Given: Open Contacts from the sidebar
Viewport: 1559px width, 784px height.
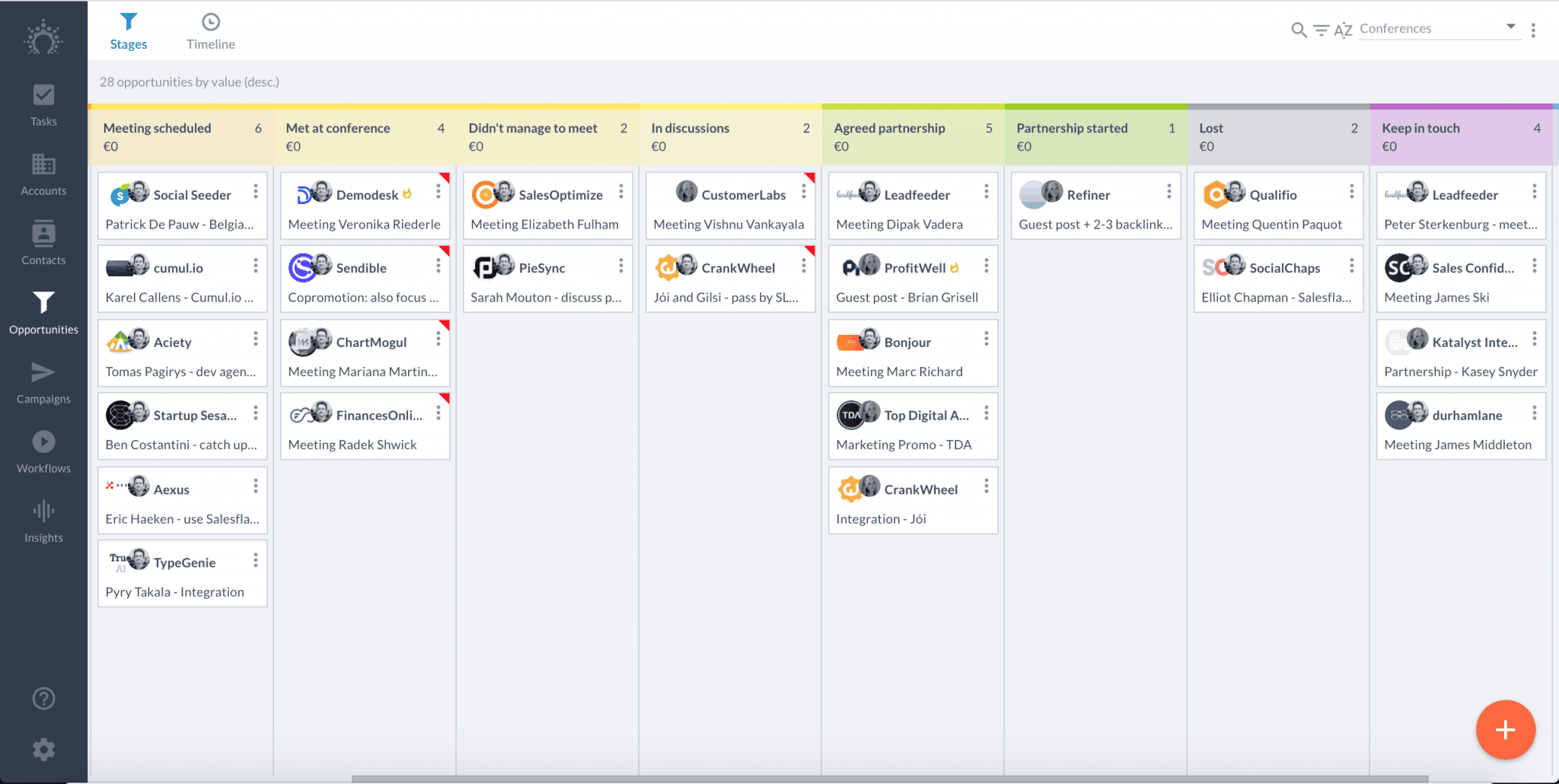Looking at the screenshot, I should coord(43,244).
